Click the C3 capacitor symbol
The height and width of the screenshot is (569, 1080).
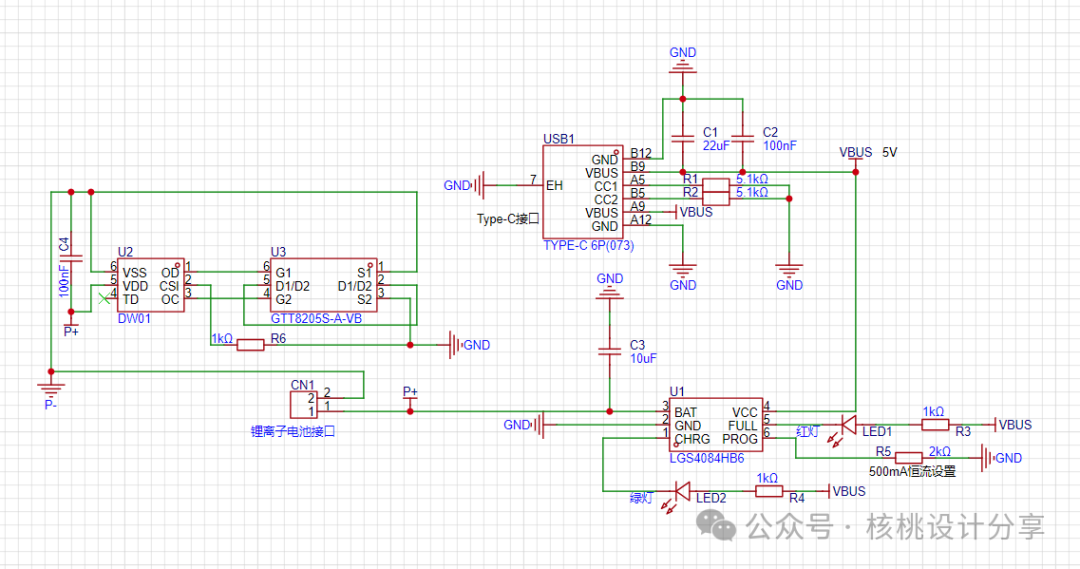[610, 351]
